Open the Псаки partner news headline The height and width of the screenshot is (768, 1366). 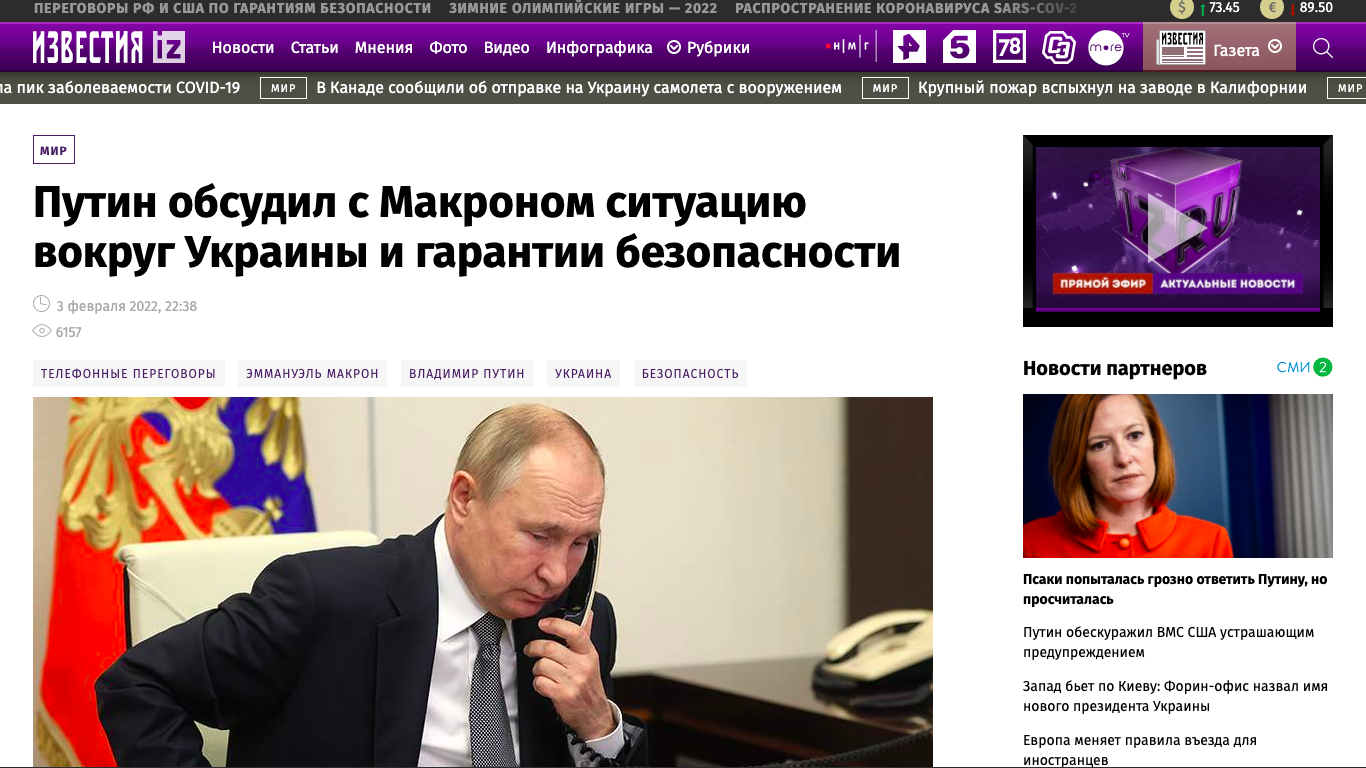[1175, 589]
